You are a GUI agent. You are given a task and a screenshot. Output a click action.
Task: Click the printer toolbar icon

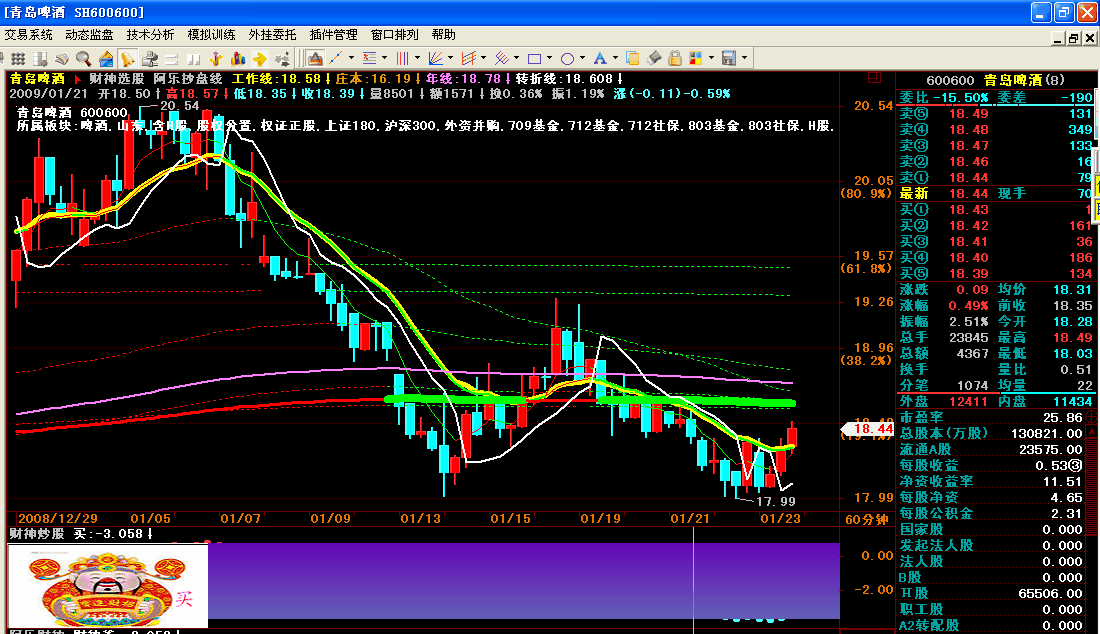[x=149, y=58]
